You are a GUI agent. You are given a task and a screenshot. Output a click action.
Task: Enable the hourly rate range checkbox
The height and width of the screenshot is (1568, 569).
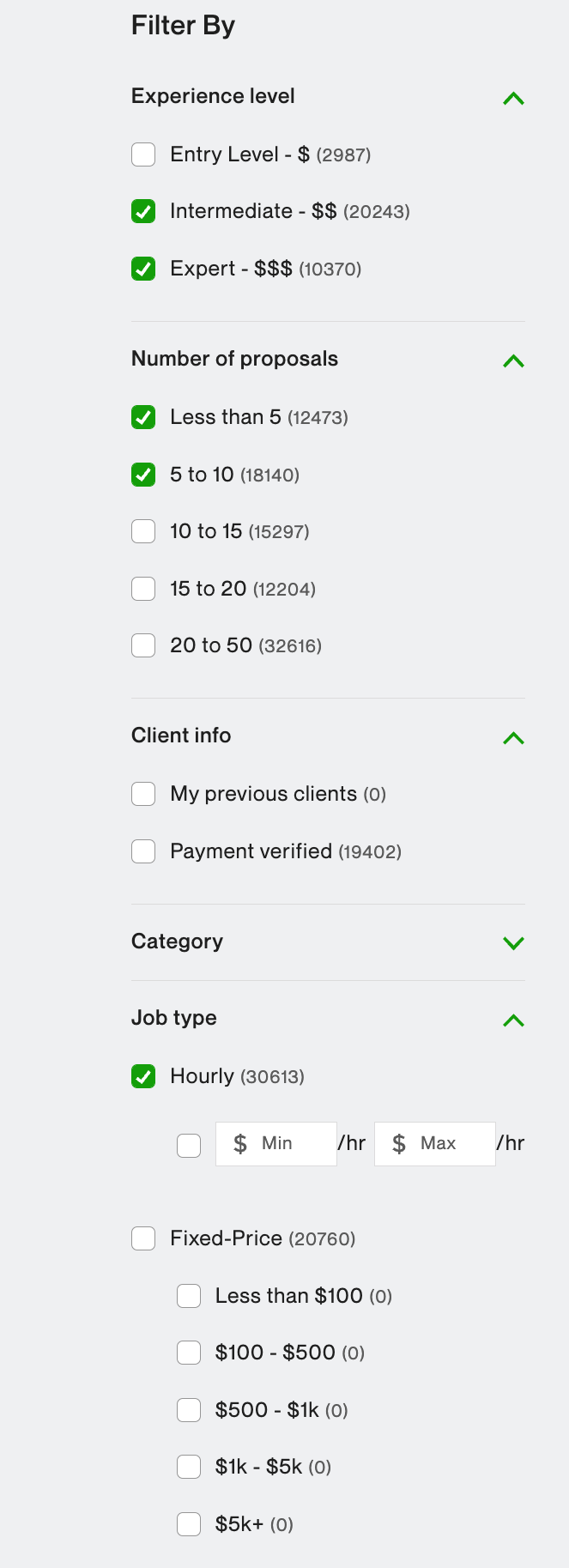click(189, 1144)
